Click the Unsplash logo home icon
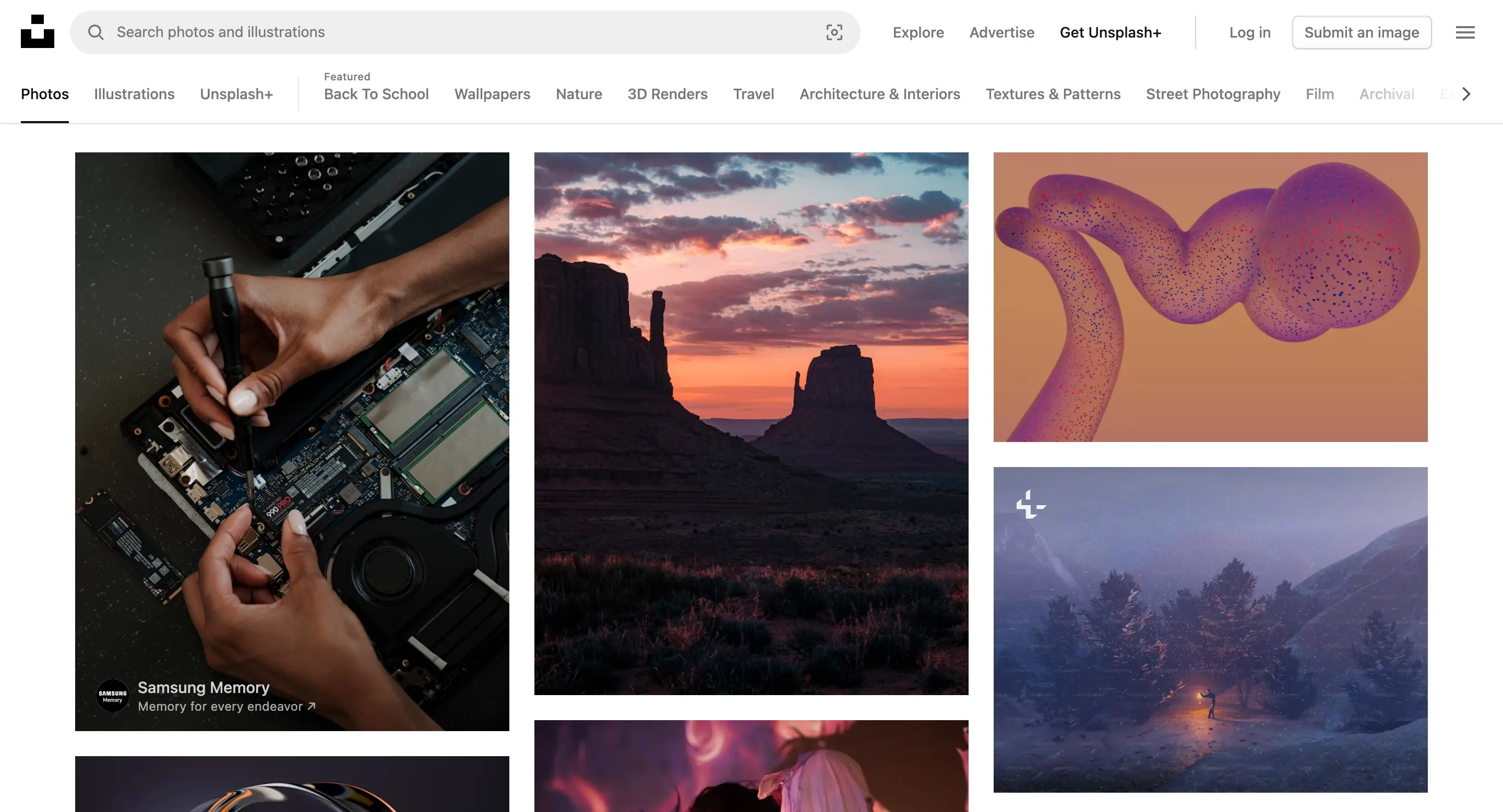The width and height of the screenshot is (1503, 812). 38,31
